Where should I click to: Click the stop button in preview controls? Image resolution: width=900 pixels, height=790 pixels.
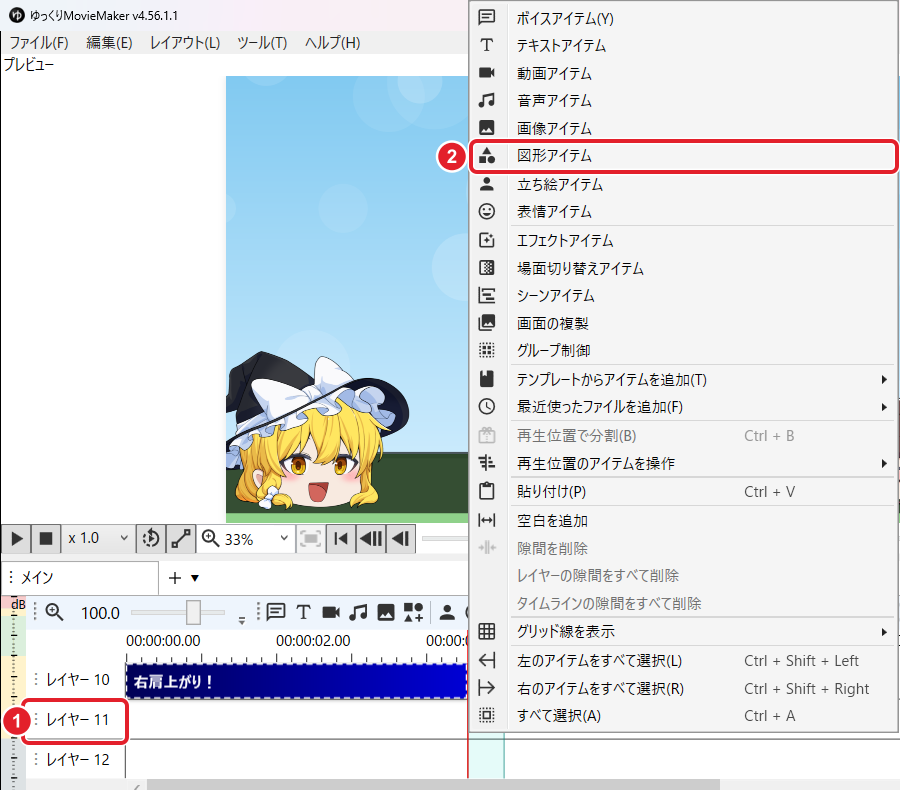pyautogui.click(x=45, y=539)
